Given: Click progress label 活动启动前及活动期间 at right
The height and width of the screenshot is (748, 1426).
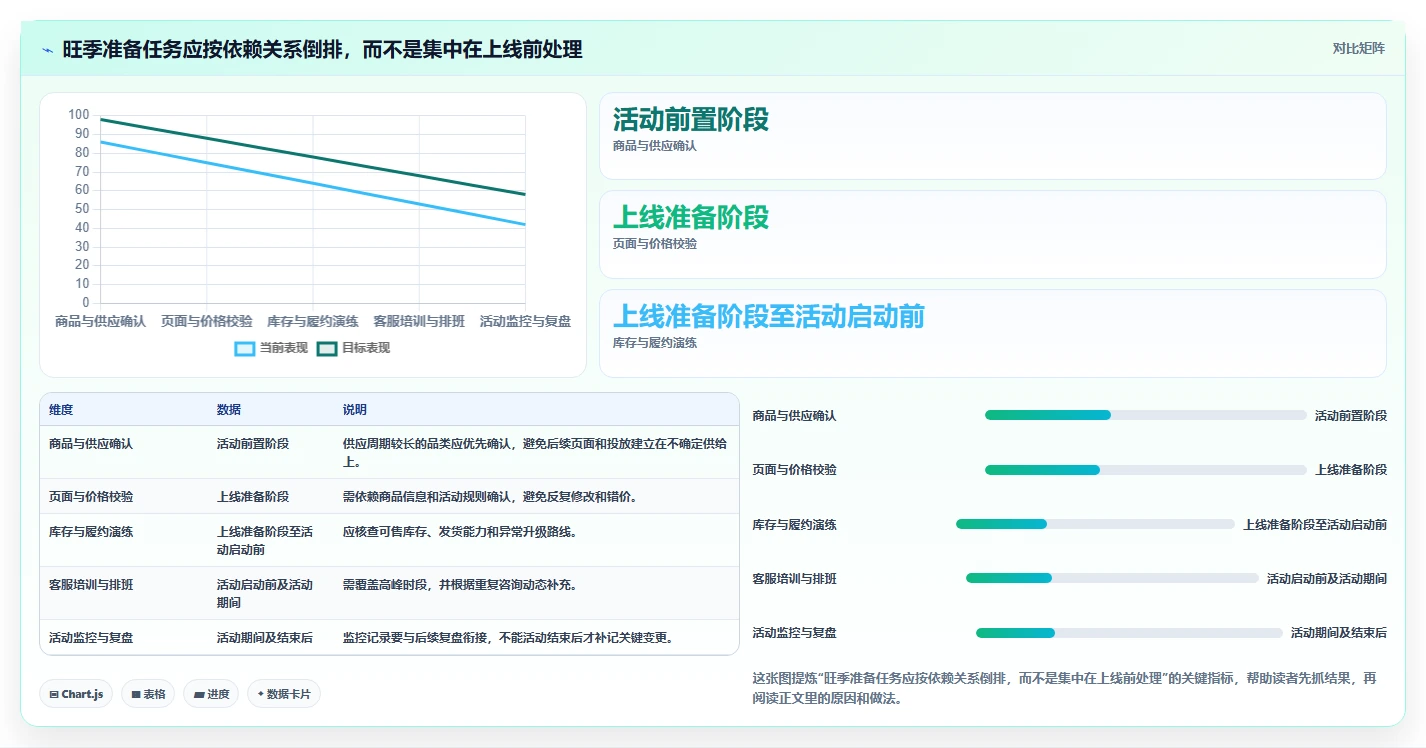Looking at the screenshot, I should point(1327,578).
